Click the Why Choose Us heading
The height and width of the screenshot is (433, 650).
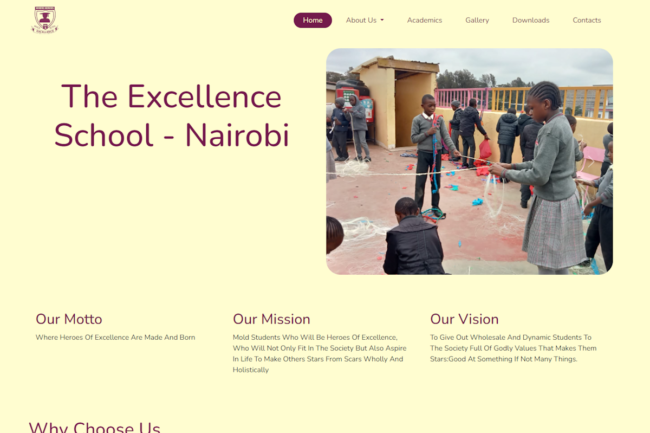pos(95,427)
